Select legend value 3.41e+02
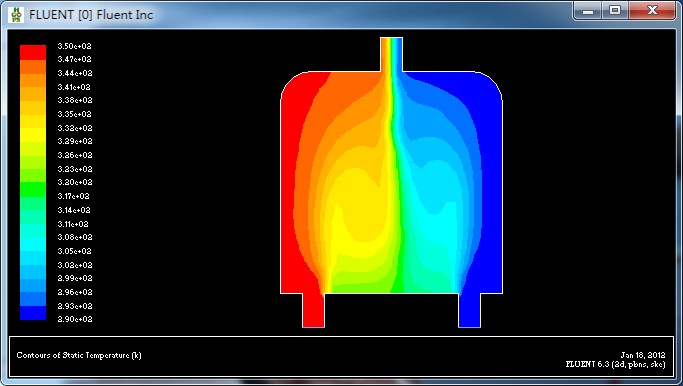Image resolution: width=683 pixels, height=386 pixels. click(x=74, y=87)
